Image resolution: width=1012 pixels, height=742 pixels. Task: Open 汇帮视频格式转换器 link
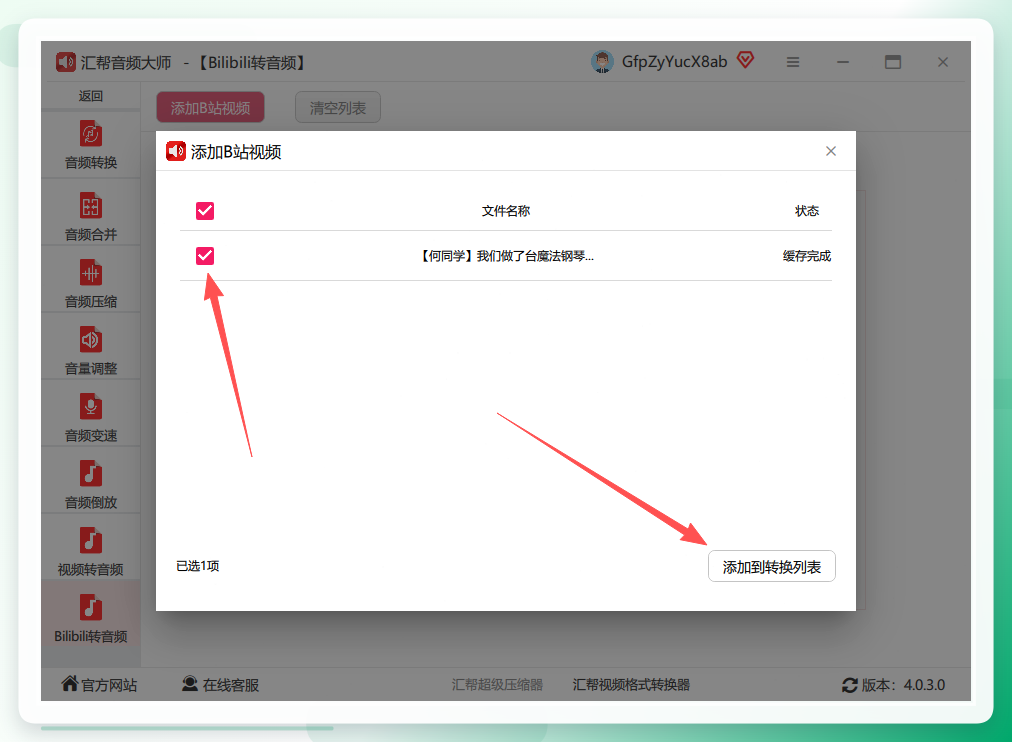(x=631, y=685)
